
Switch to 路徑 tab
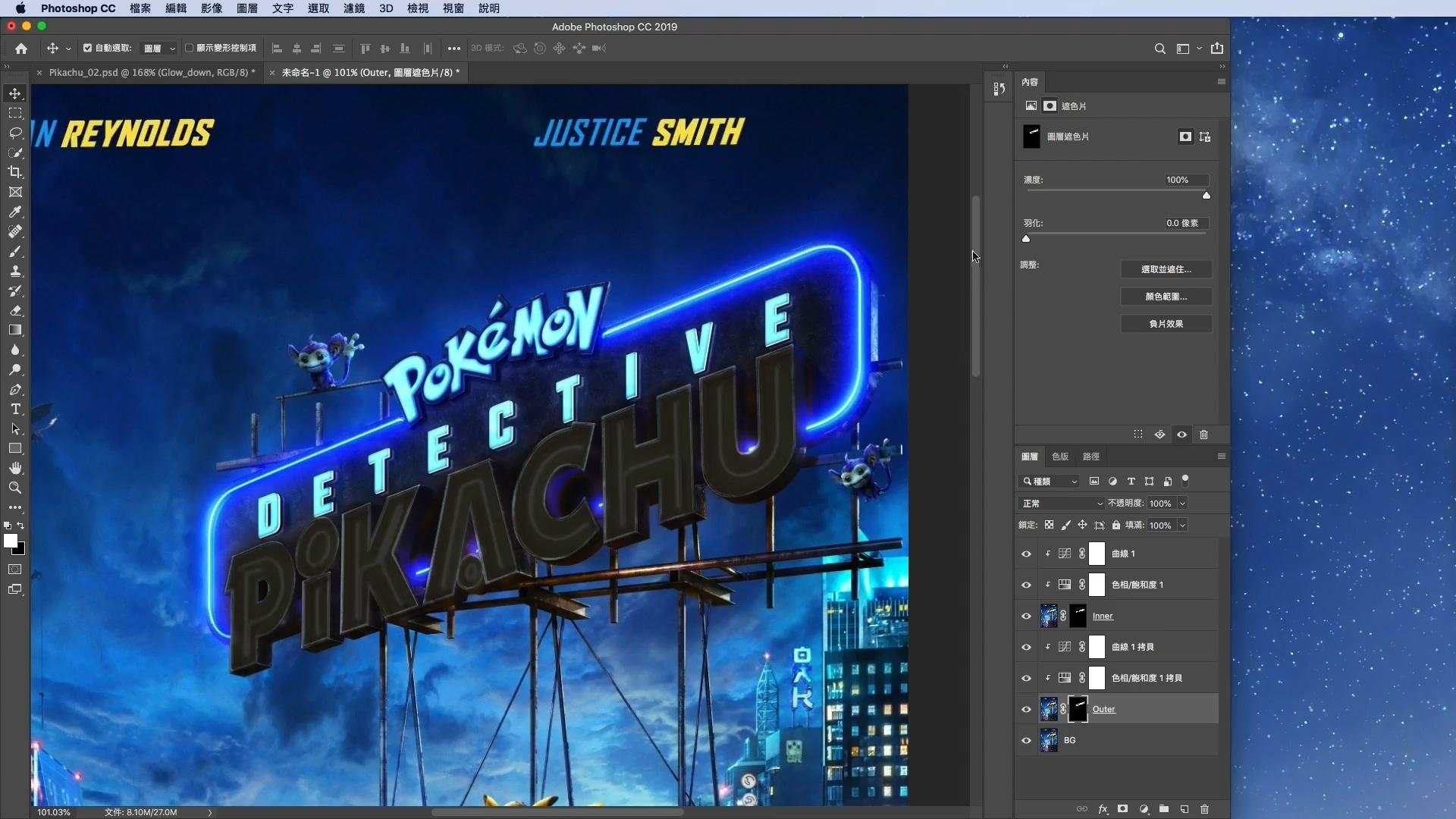(x=1091, y=457)
